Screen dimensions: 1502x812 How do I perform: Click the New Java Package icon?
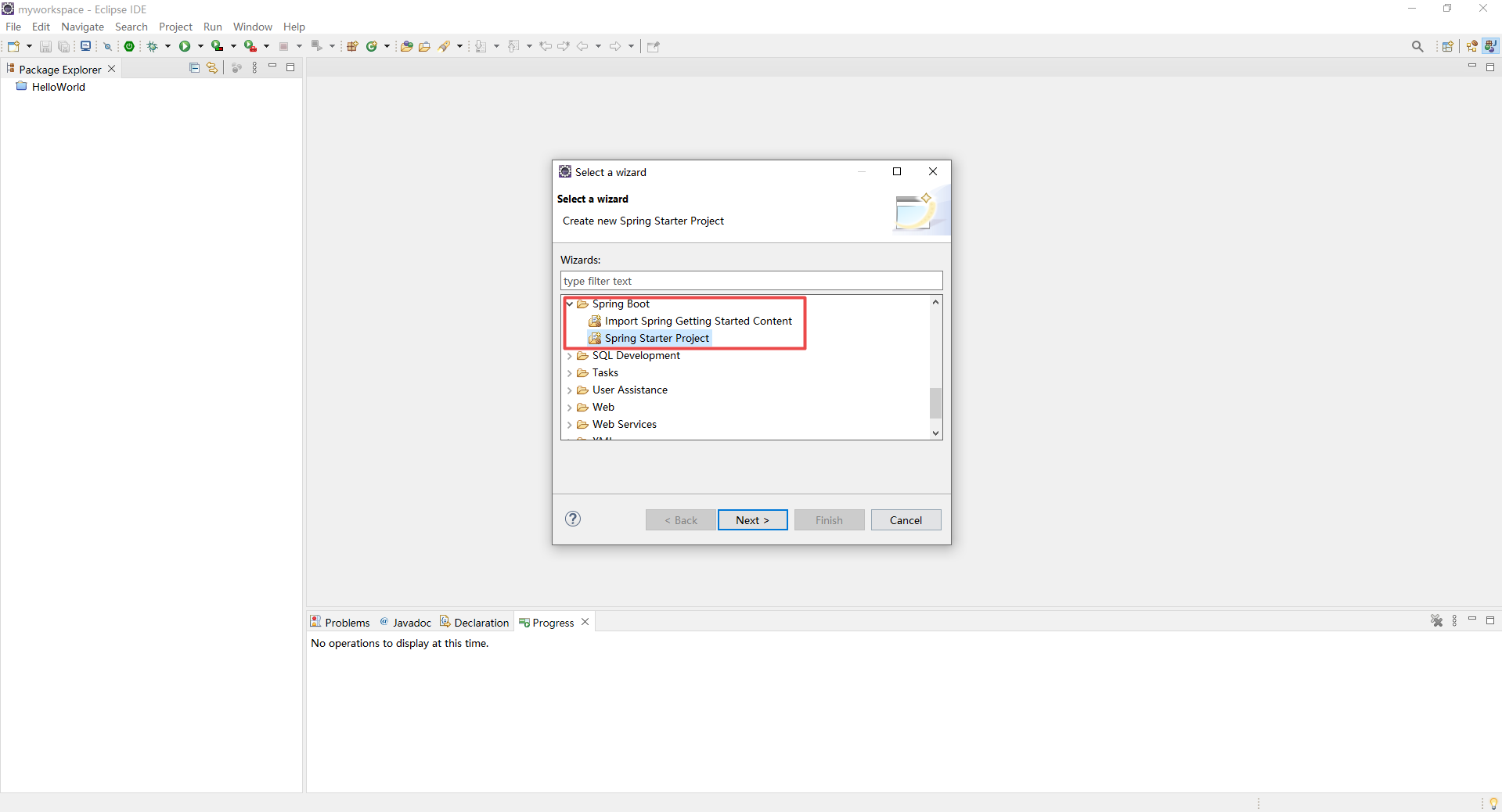click(x=352, y=46)
